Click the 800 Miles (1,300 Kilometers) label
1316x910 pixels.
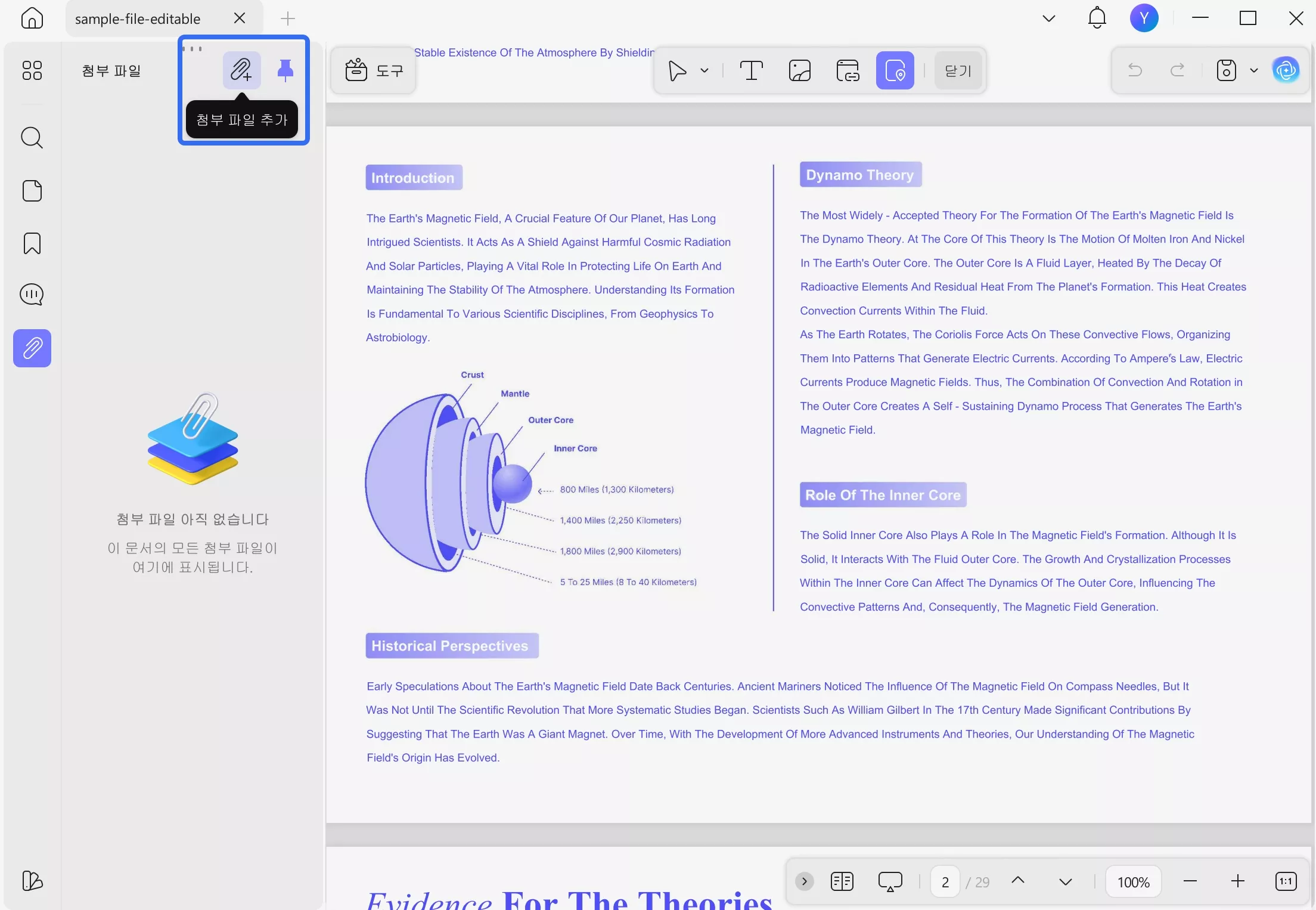pos(617,490)
